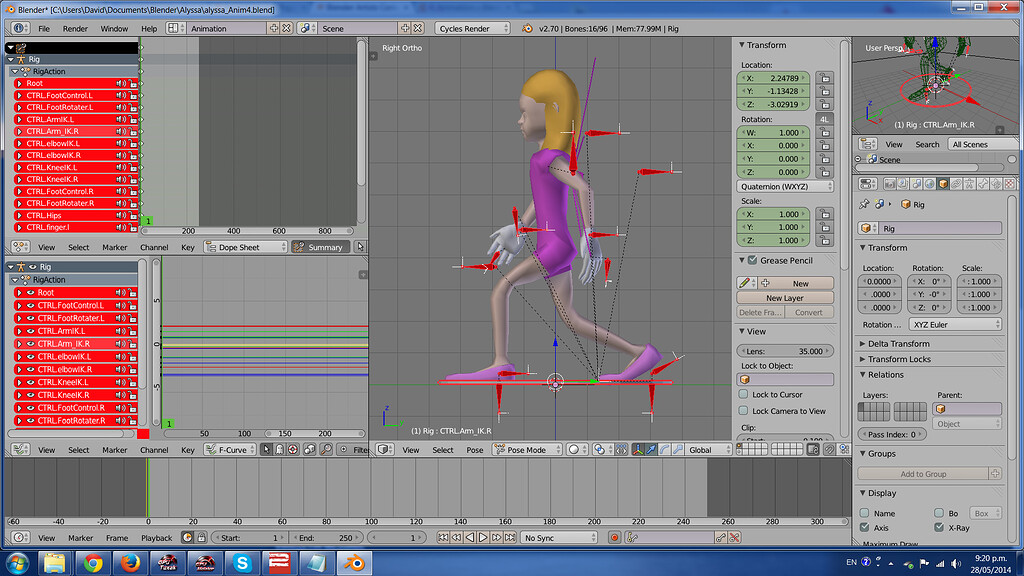Open the Windows Start menu

click(x=17, y=563)
